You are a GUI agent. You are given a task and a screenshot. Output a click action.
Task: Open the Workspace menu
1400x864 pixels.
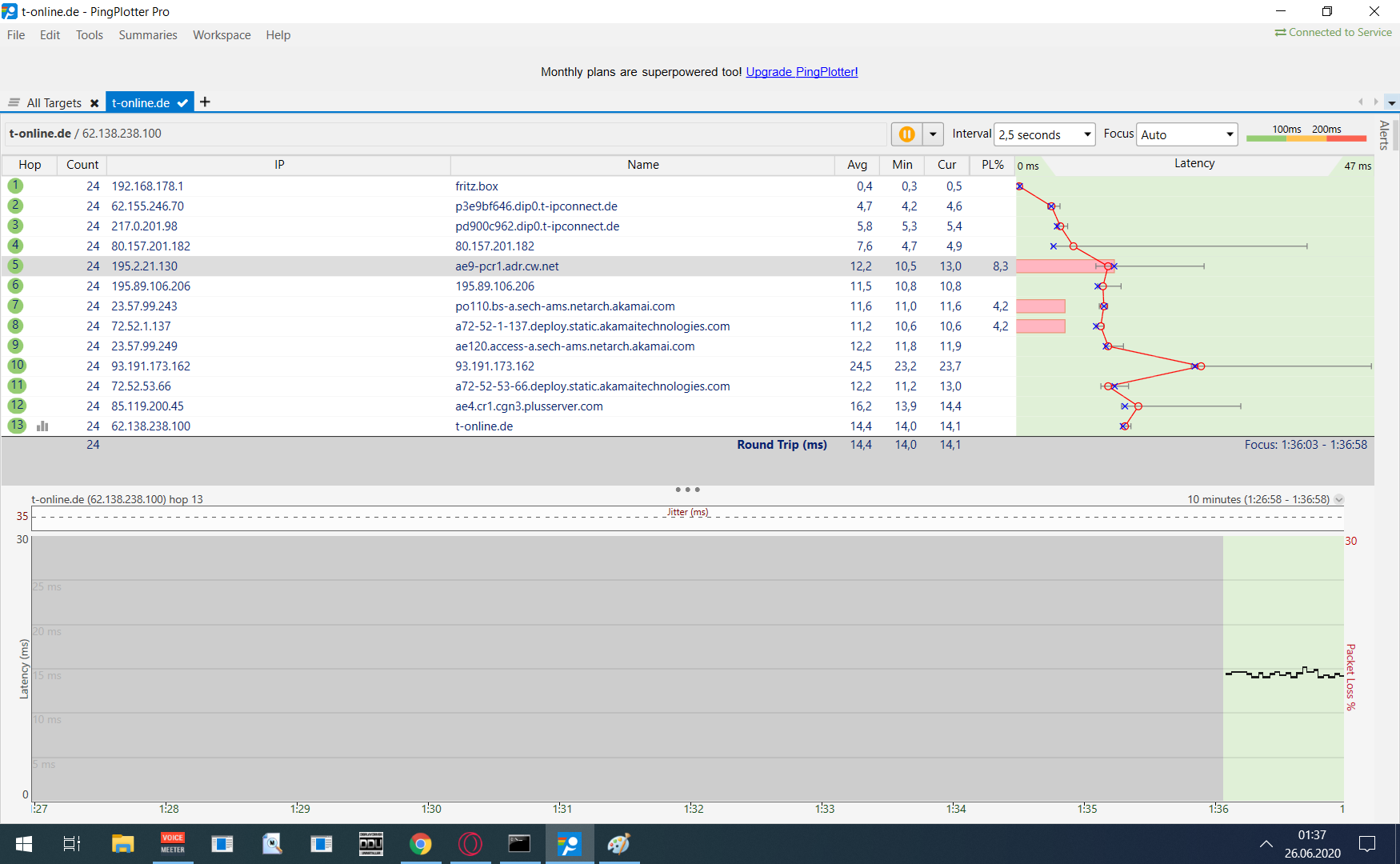coord(222,35)
